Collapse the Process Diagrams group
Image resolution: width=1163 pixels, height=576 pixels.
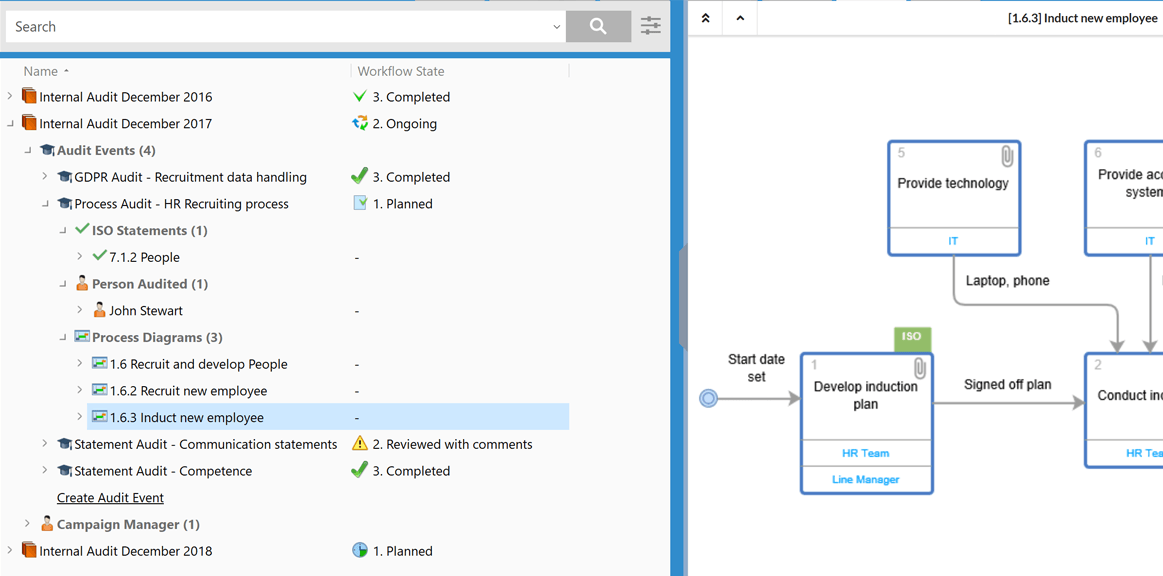coord(63,337)
